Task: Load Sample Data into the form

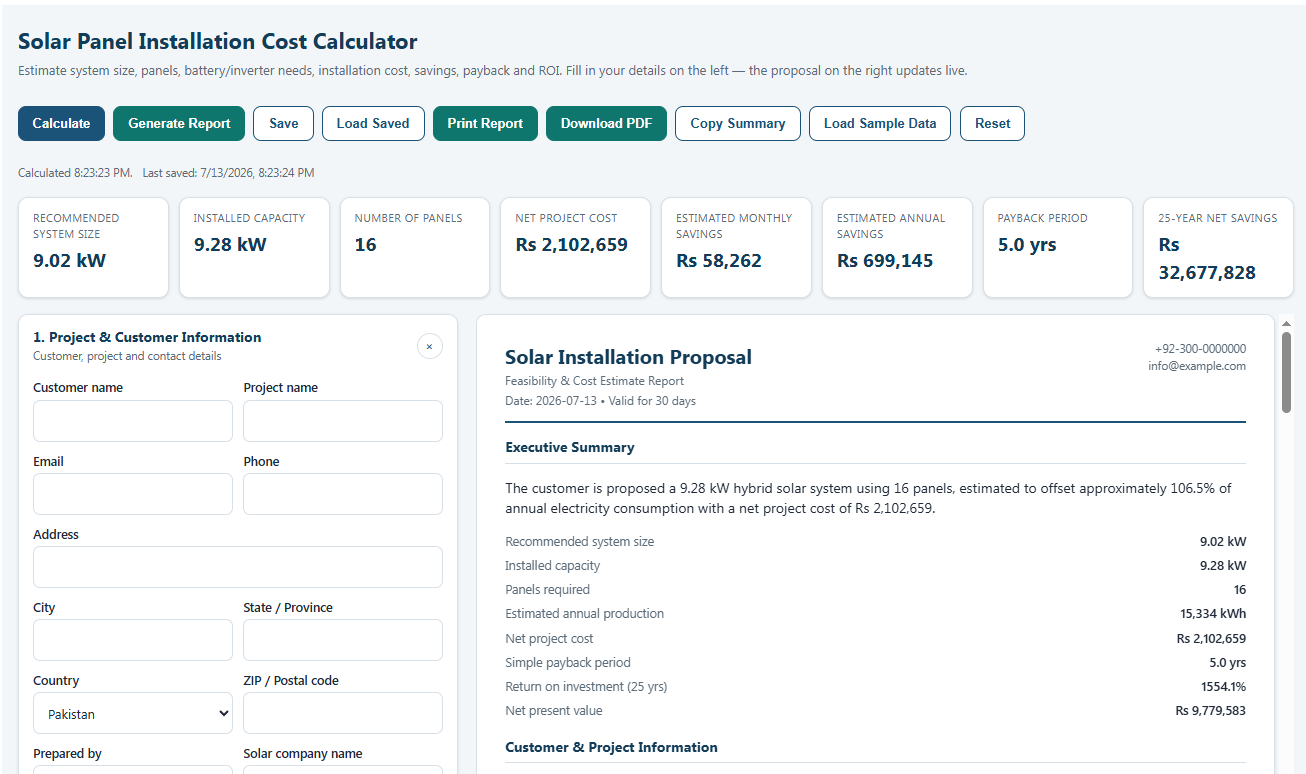Action: pyautogui.click(x=880, y=123)
